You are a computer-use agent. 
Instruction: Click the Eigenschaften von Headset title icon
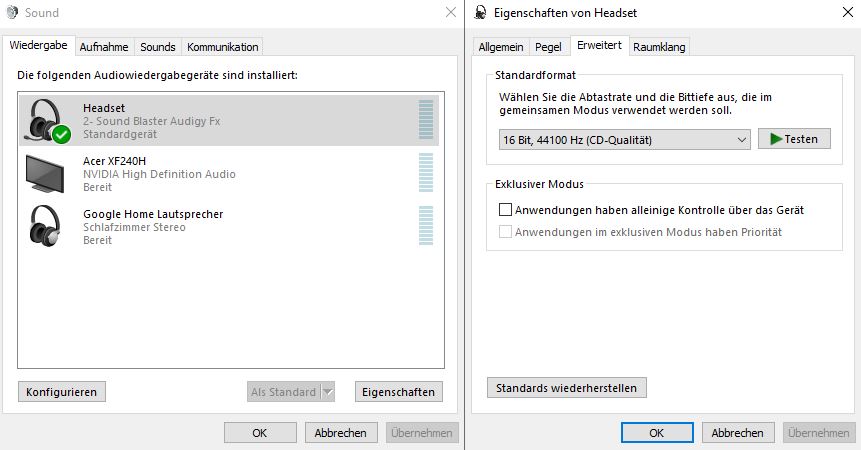[481, 13]
